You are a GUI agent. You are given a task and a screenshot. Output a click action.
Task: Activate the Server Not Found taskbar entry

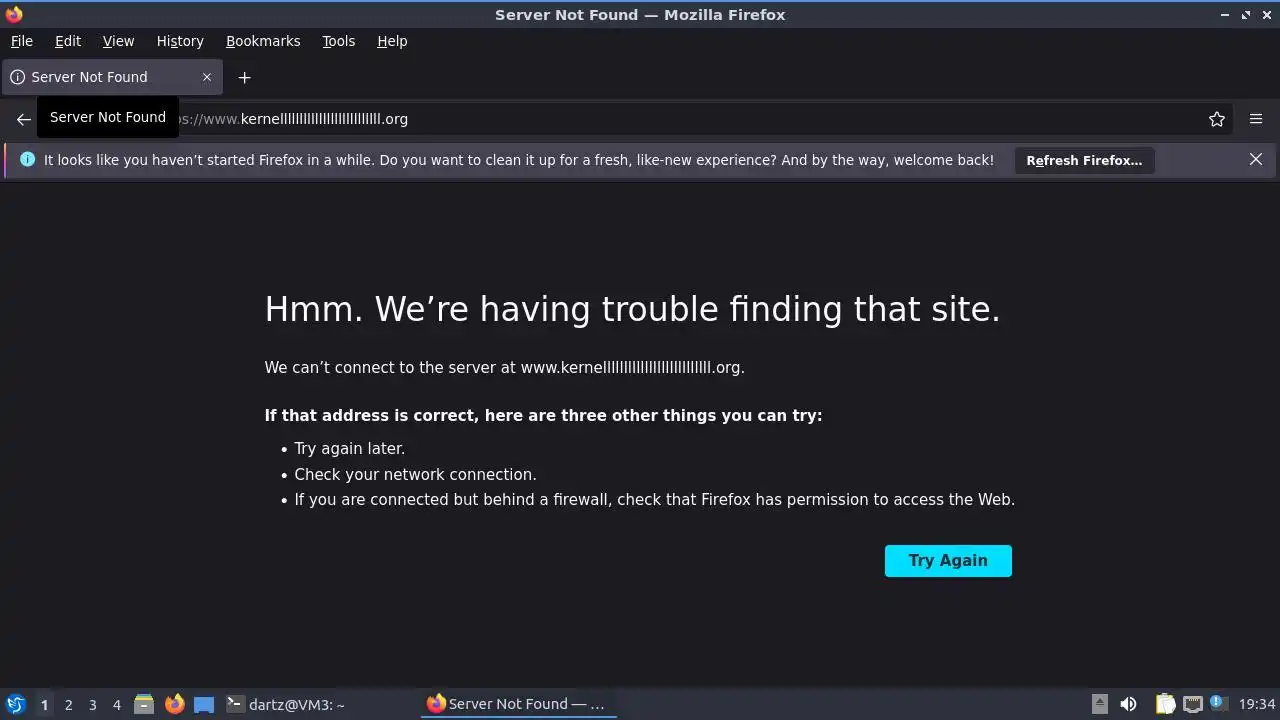[x=517, y=704]
